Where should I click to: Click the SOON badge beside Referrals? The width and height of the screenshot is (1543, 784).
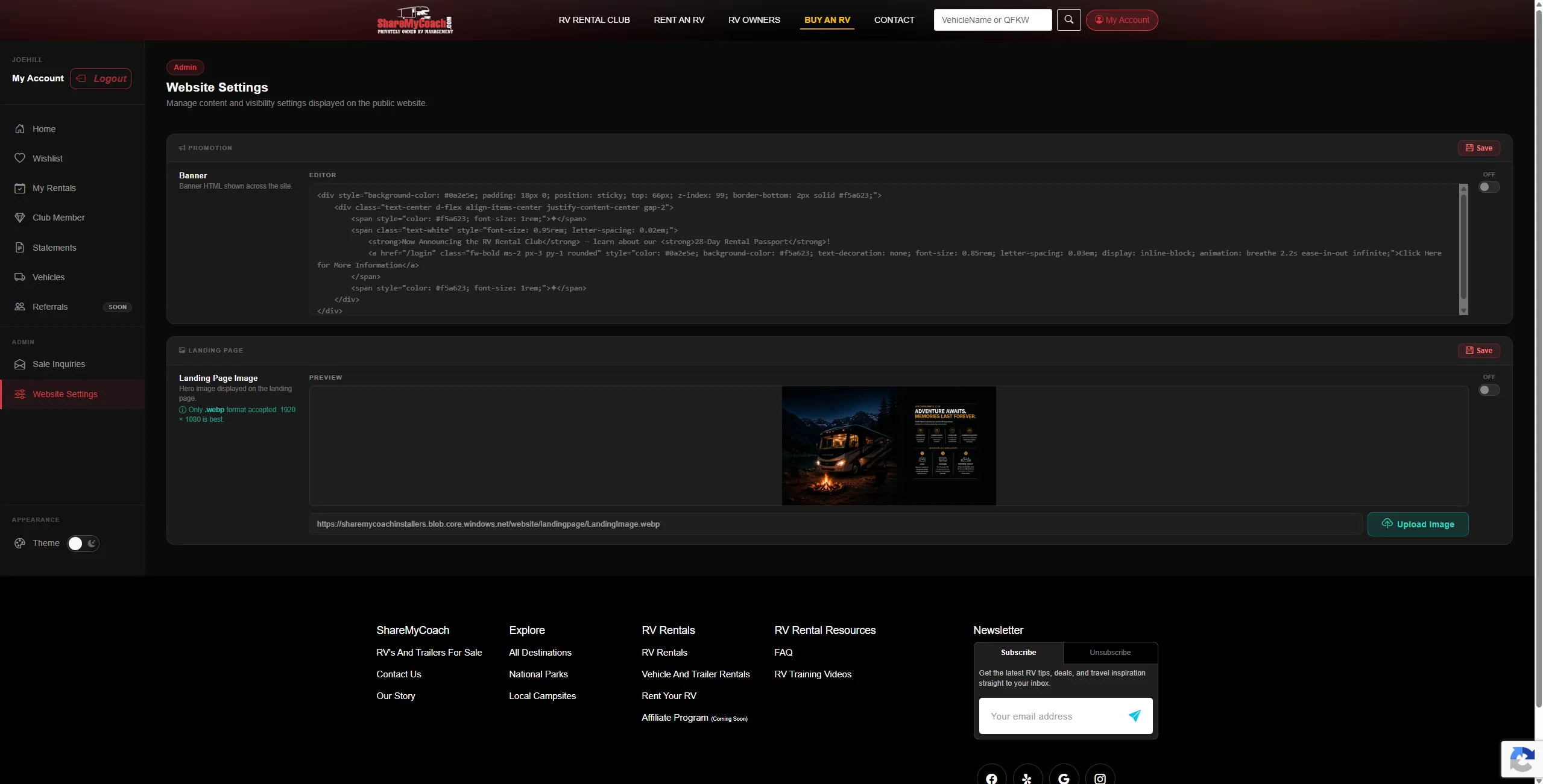click(x=118, y=307)
